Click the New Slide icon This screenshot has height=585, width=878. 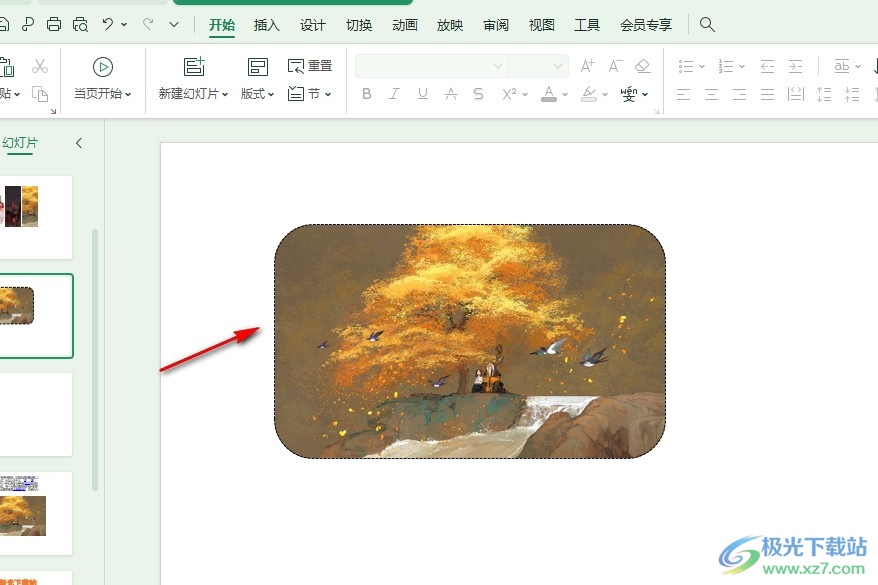[x=194, y=67]
